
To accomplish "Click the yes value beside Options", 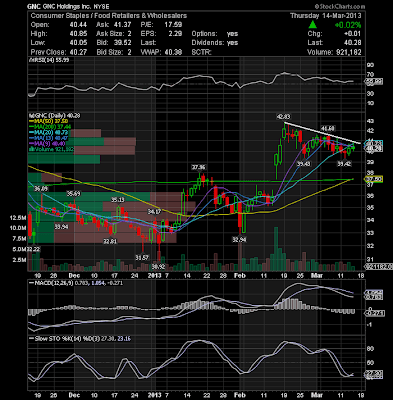I will pos(232,34).
